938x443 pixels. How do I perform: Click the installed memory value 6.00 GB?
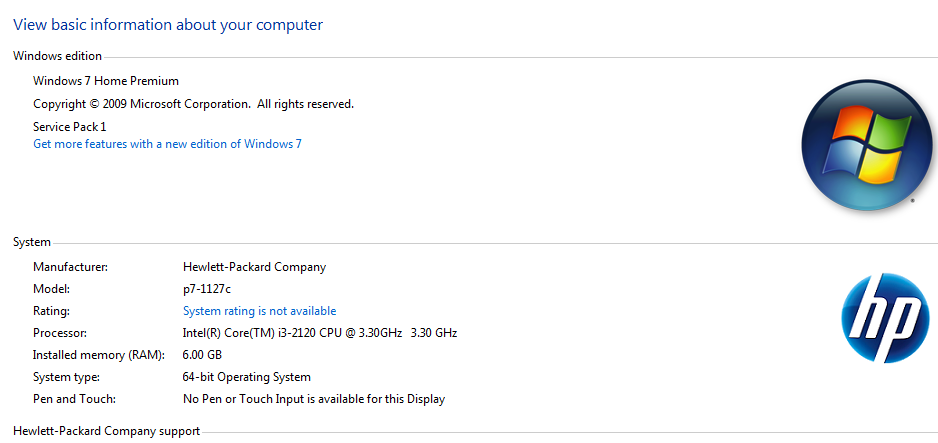[202, 355]
